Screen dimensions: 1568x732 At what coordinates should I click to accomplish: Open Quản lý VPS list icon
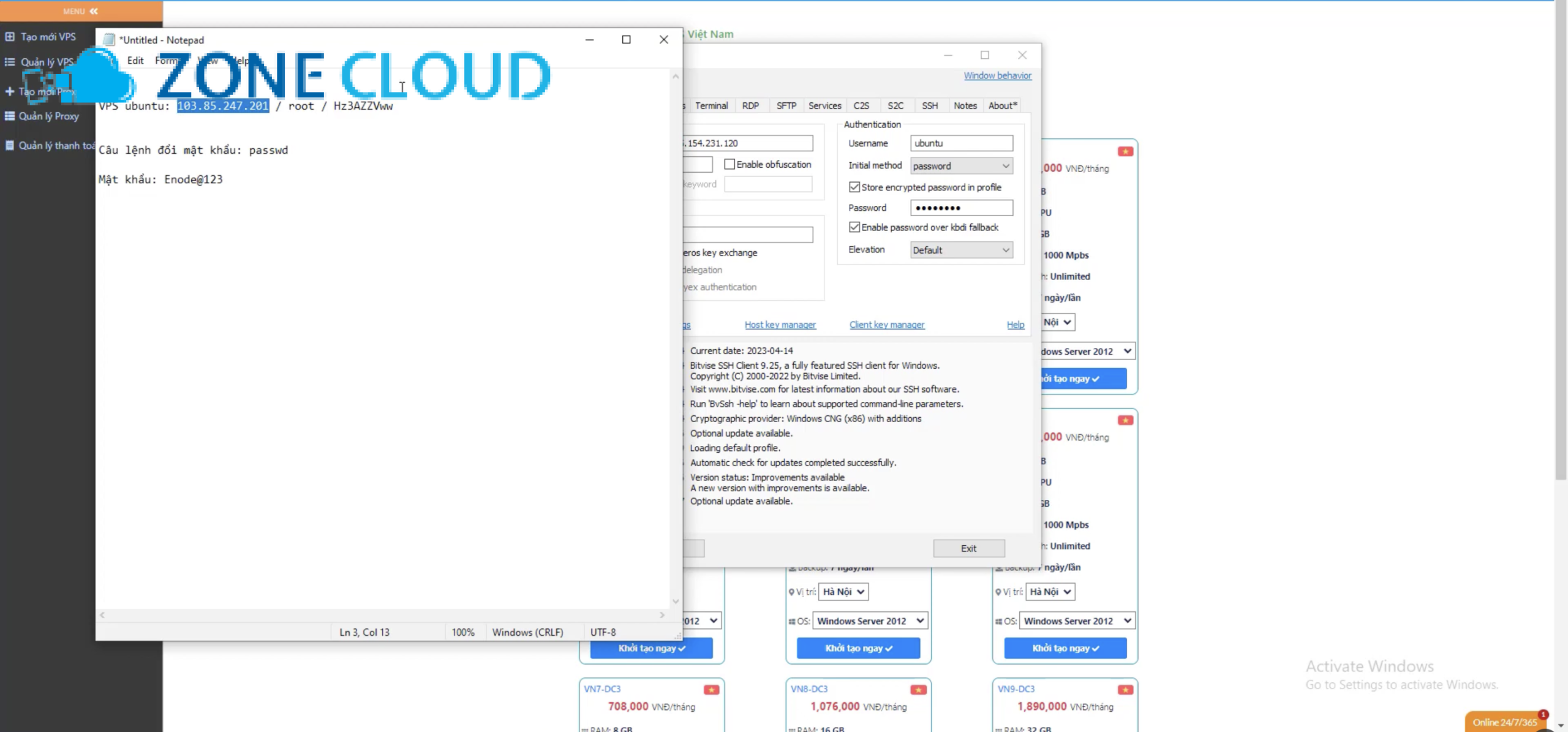(10, 62)
